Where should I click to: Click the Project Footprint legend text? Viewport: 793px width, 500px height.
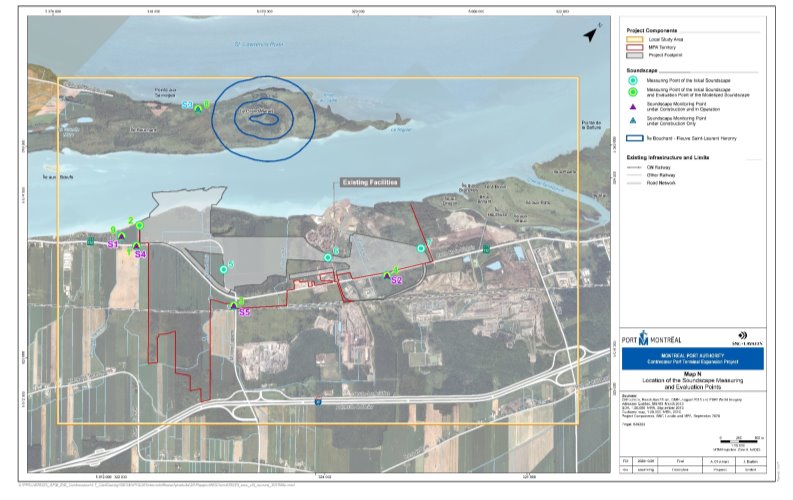pyautogui.click(x=665, y=55)
